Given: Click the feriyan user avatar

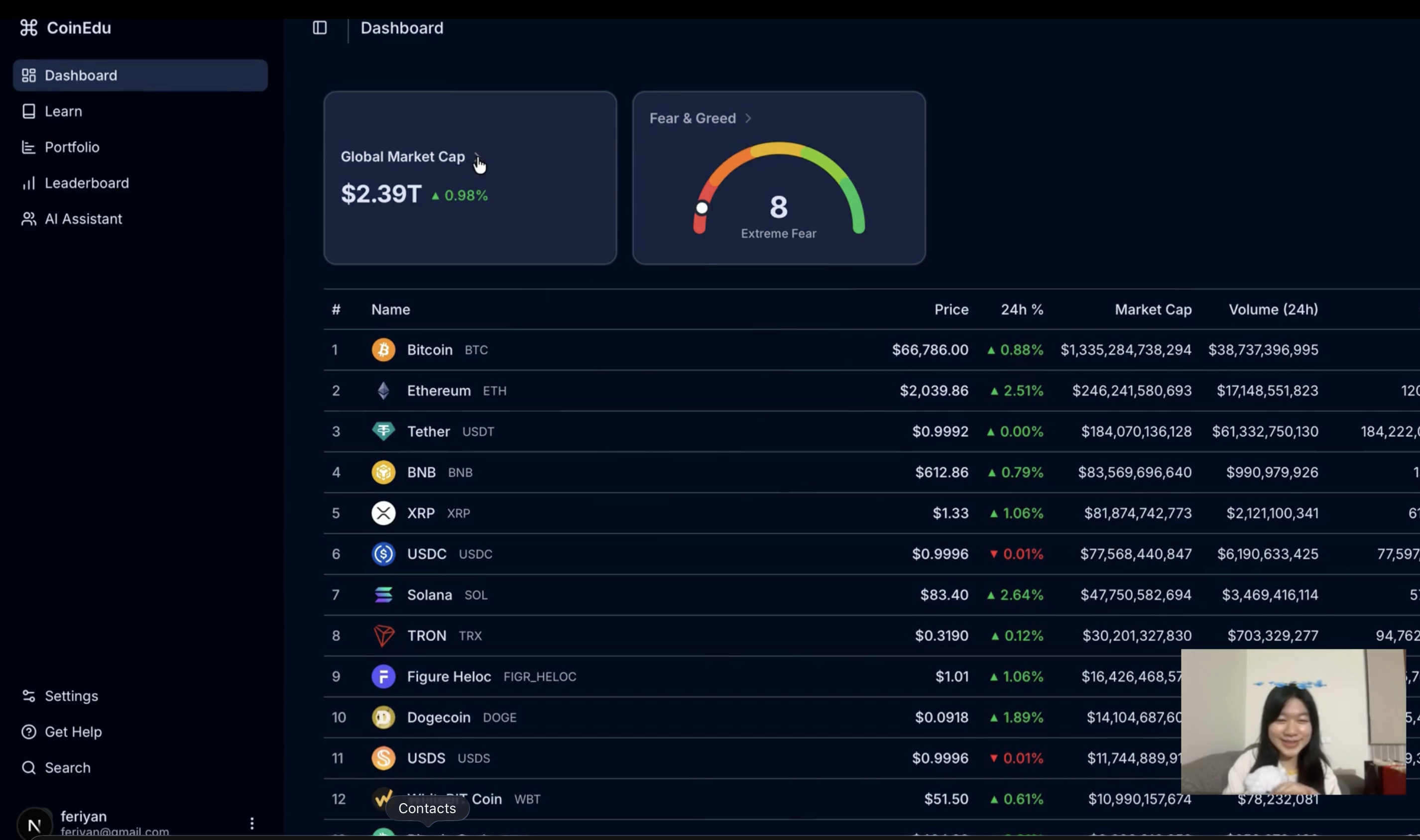Looking at the screenshot, I should pyautogui.click(x=34, y=825).
